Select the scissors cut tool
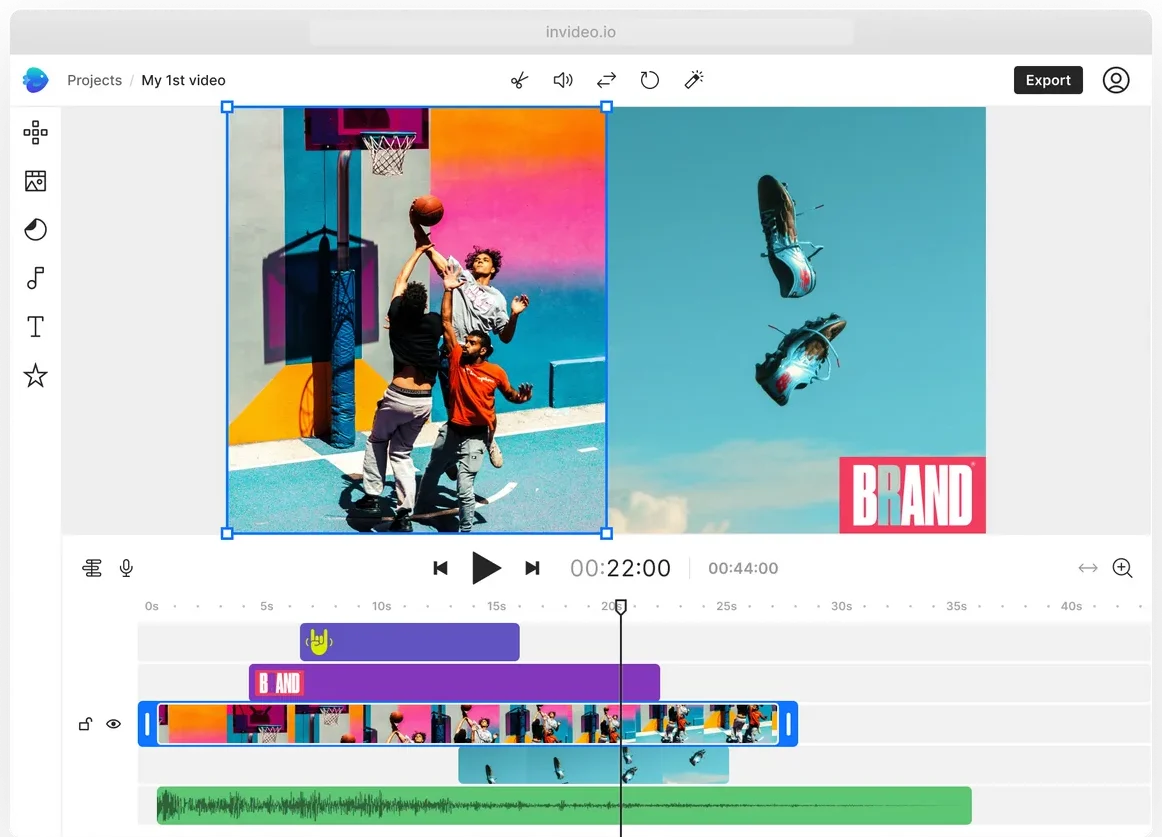Screen dimensions: 1162x837 (x=518, y=80)
